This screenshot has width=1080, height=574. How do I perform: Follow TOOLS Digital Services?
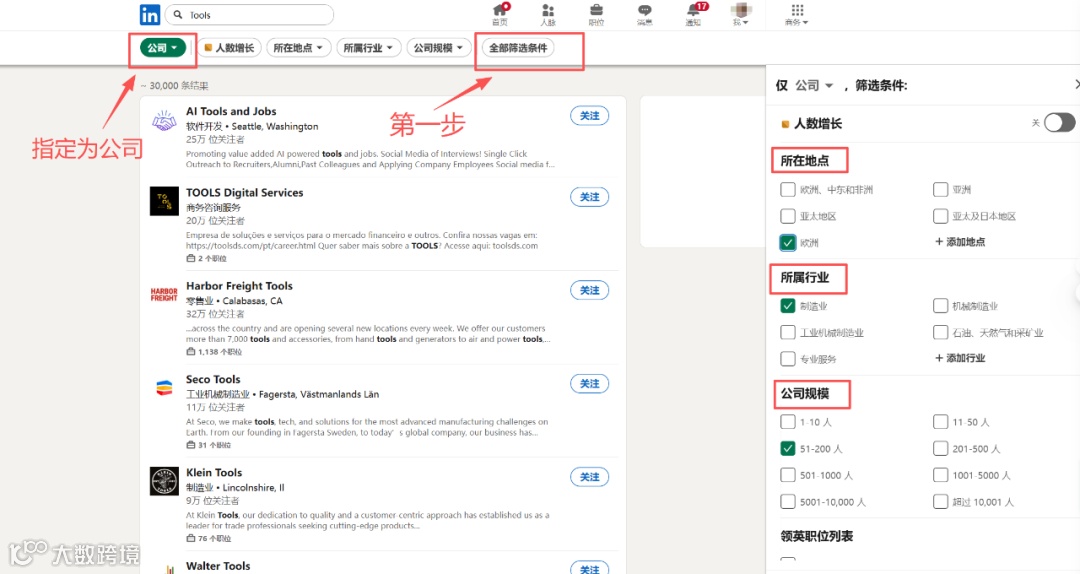tap(590, 197)
